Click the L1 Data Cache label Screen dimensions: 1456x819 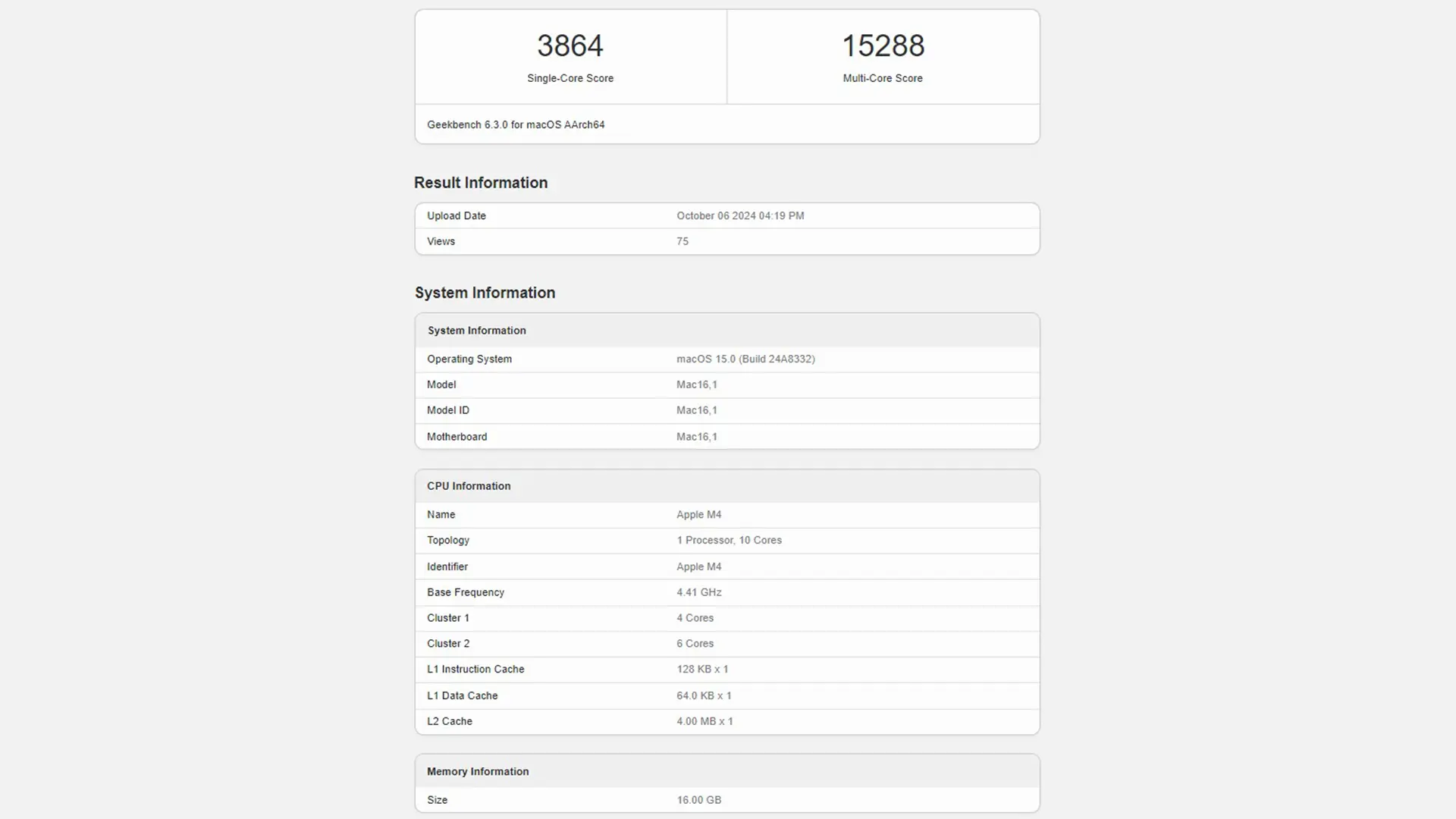point(463,695)
